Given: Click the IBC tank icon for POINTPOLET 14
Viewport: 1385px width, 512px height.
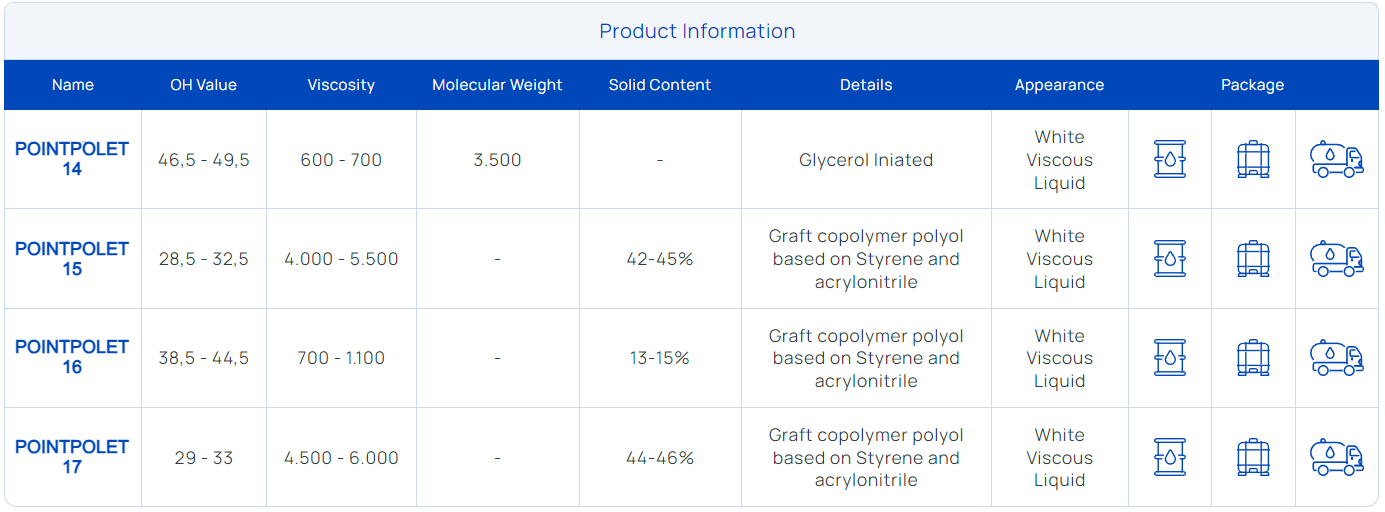Looking at the screenshot, I should pyautogui.click(x=1253, y=159).
